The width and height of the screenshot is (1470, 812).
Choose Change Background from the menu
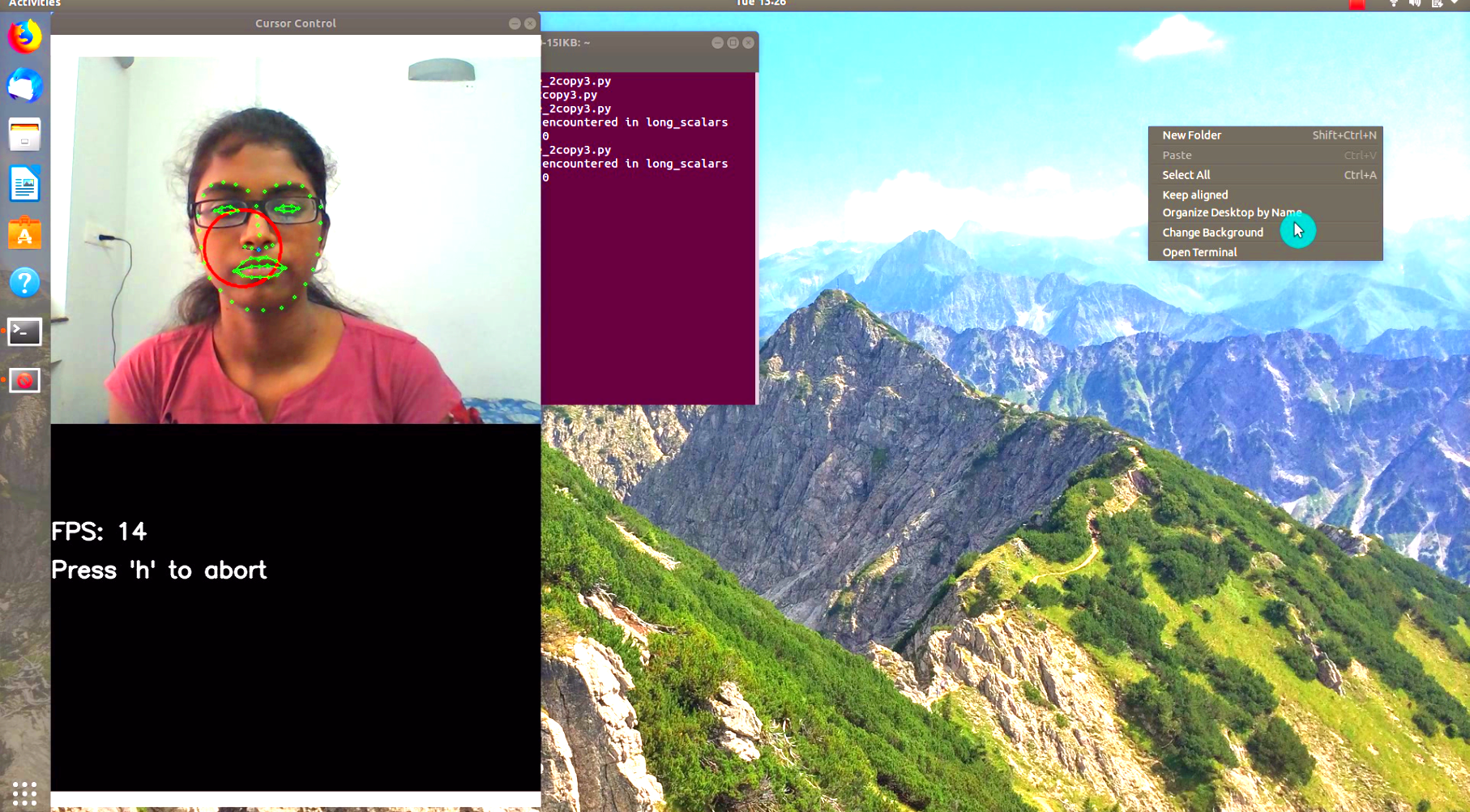[x=1212, y=233]
